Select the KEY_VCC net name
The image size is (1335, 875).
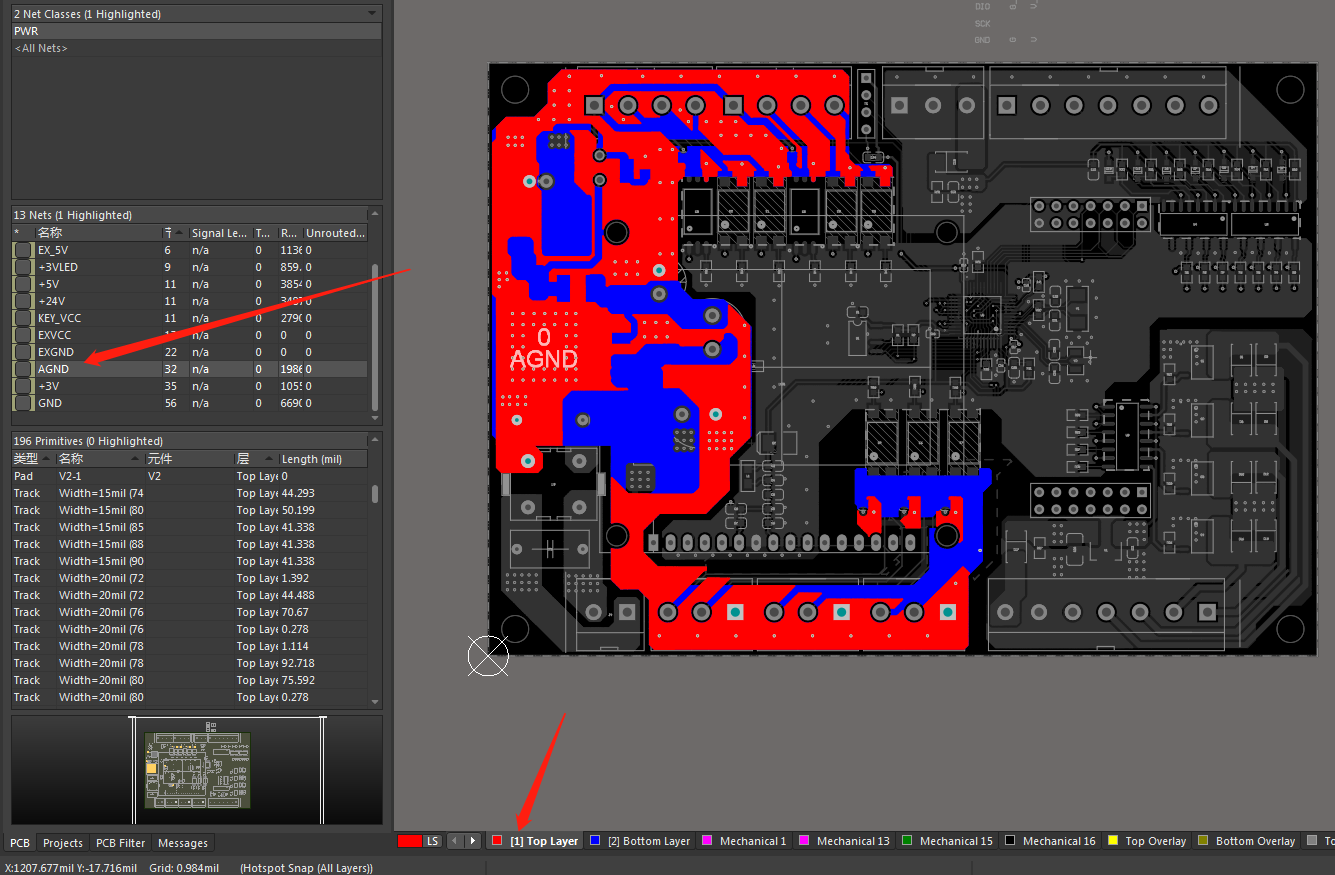60,318
